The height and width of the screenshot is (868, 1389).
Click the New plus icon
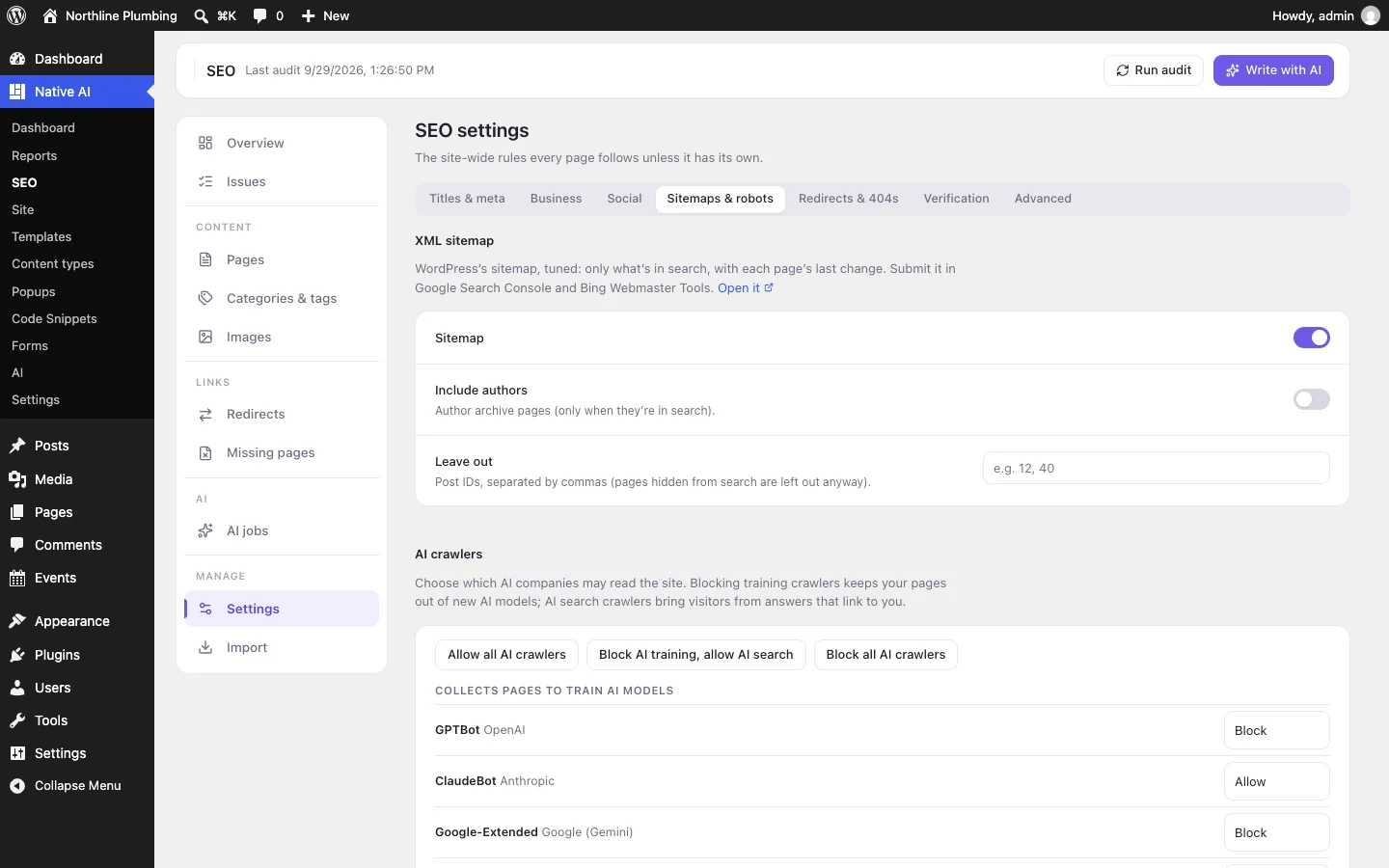[x=309, y=15]
